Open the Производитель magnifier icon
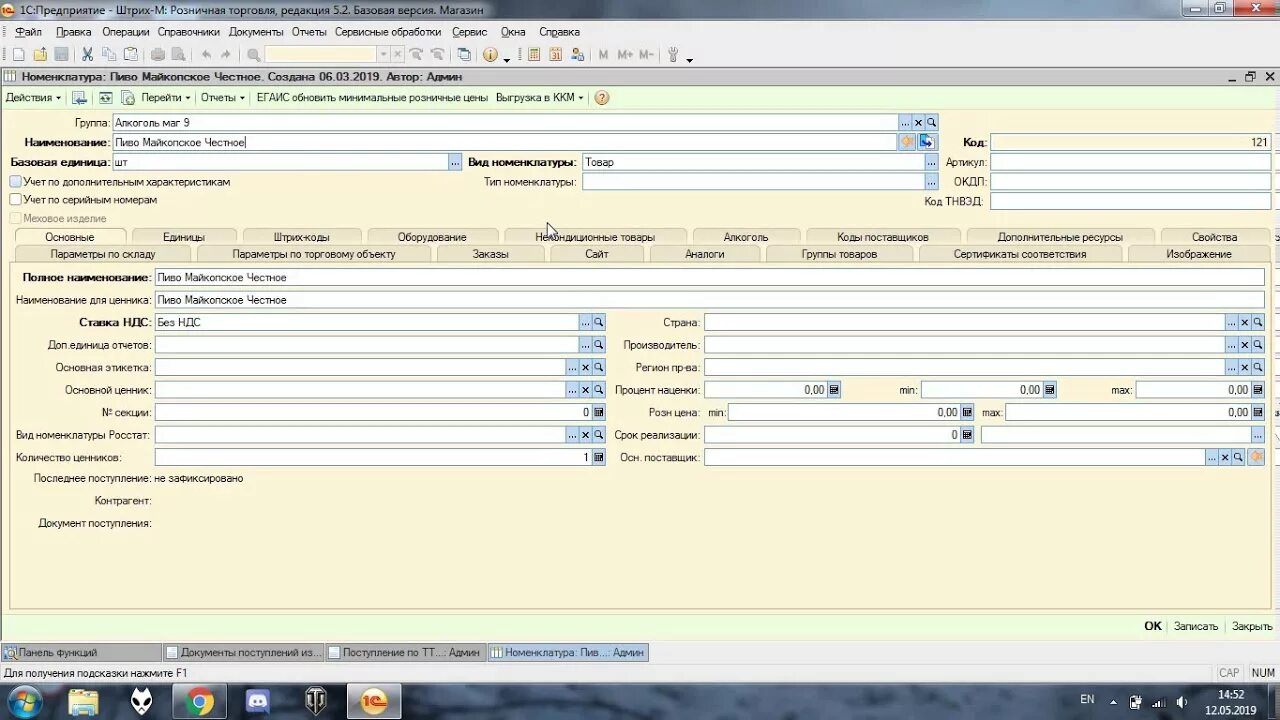 tap(1258, 344)
